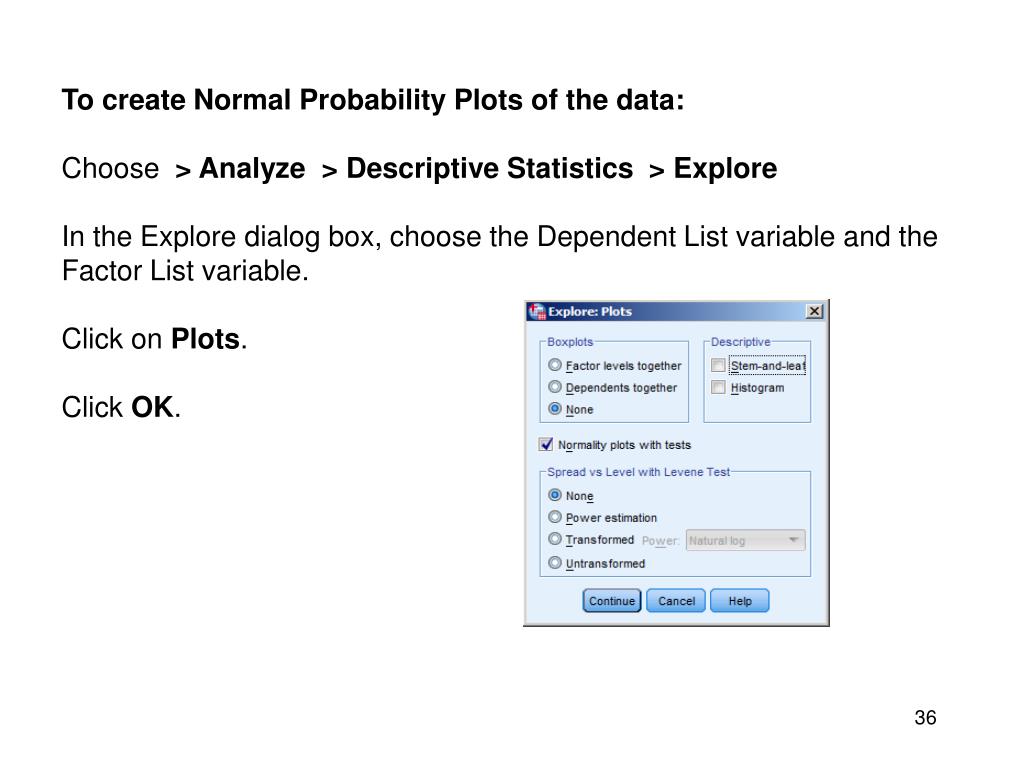The image size is (1024, 768).
Task: Click the Cancel button
Action: click(676, 601)
